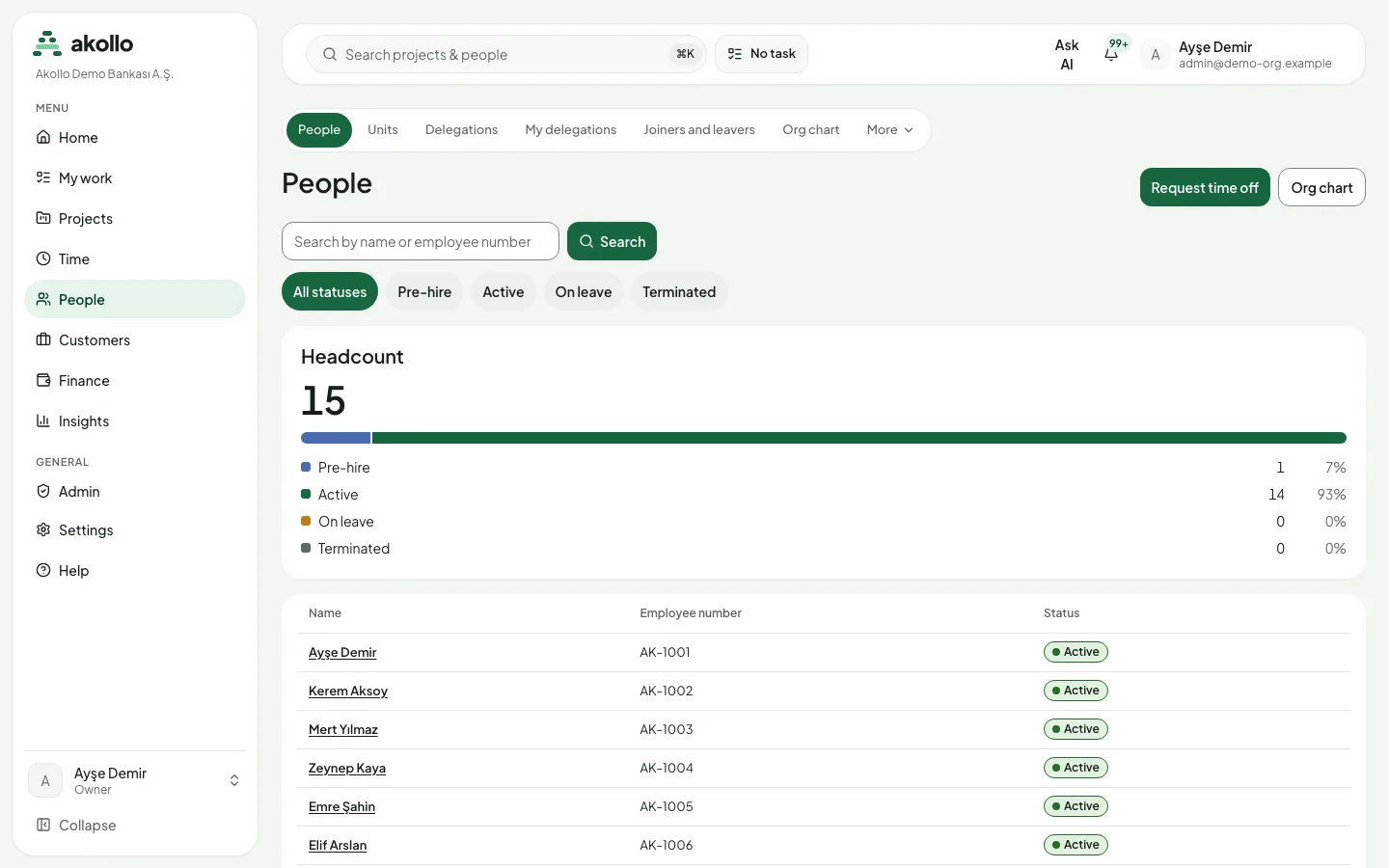The height and width of the screenshot is (868, 1389).
Task: Focus the Search by name or employee number field
Action: [x=421, y=241]
